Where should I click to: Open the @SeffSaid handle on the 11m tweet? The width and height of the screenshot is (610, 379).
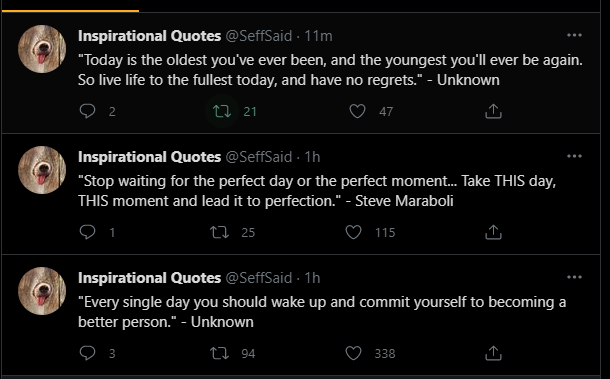(258, 36)
